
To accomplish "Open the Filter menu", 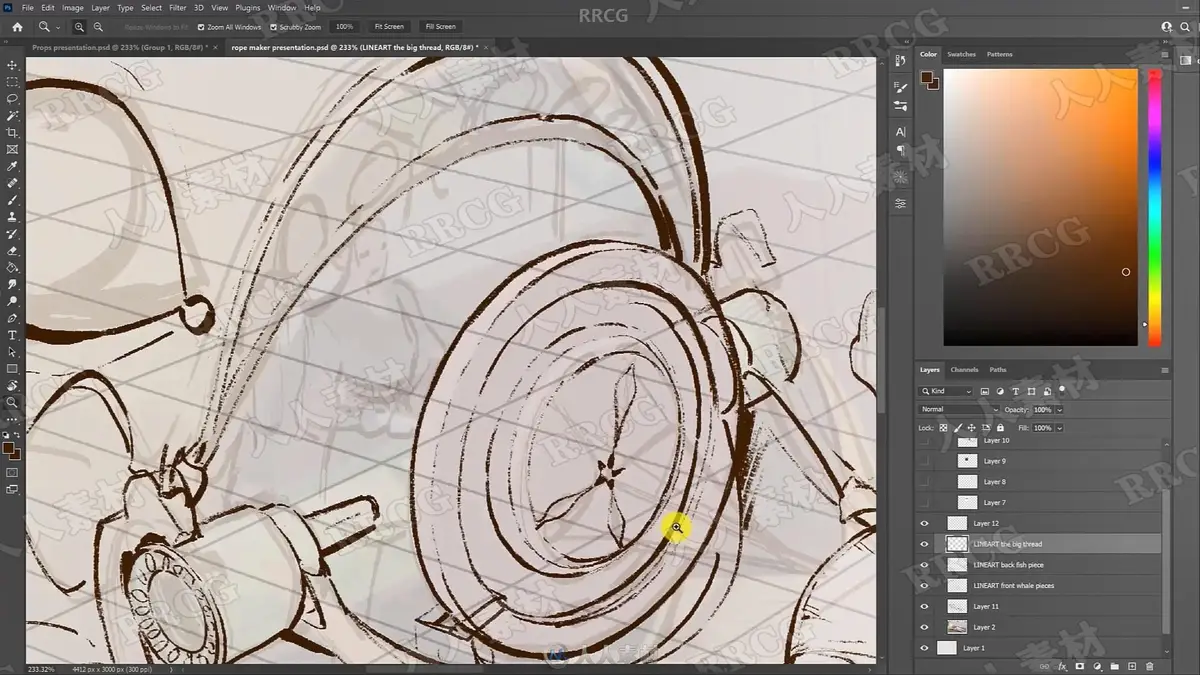I will point(177,8).
